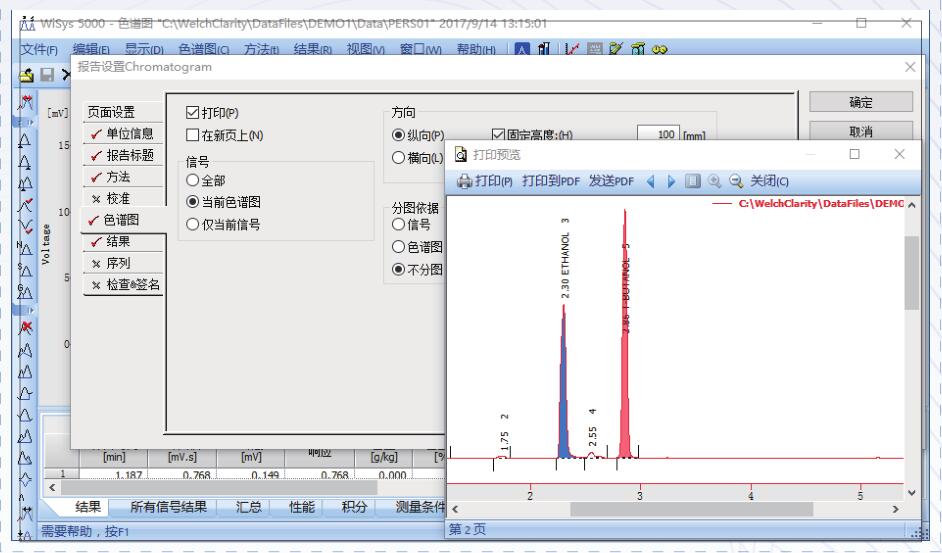Click the bottom-most peak icon in left toolbar

click(25, 534)
